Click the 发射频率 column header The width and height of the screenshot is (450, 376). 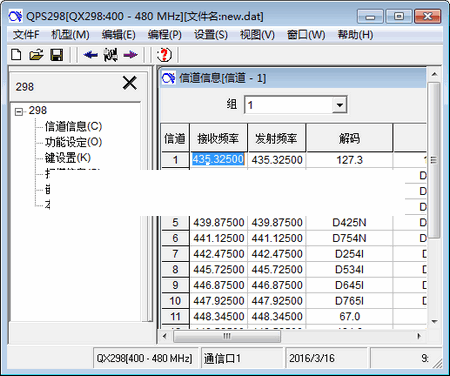click(276, 138)
